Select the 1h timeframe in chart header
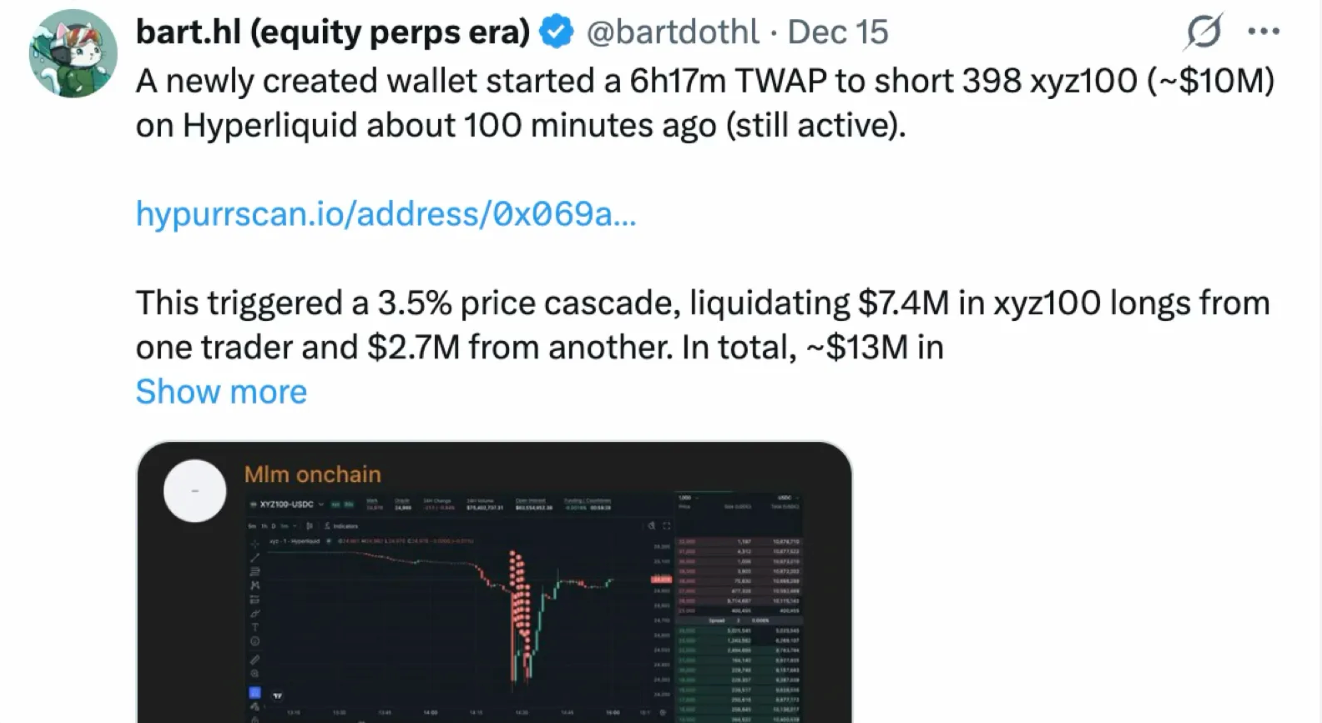Screen dimensions: 1322x723 (x=265, y=526)
